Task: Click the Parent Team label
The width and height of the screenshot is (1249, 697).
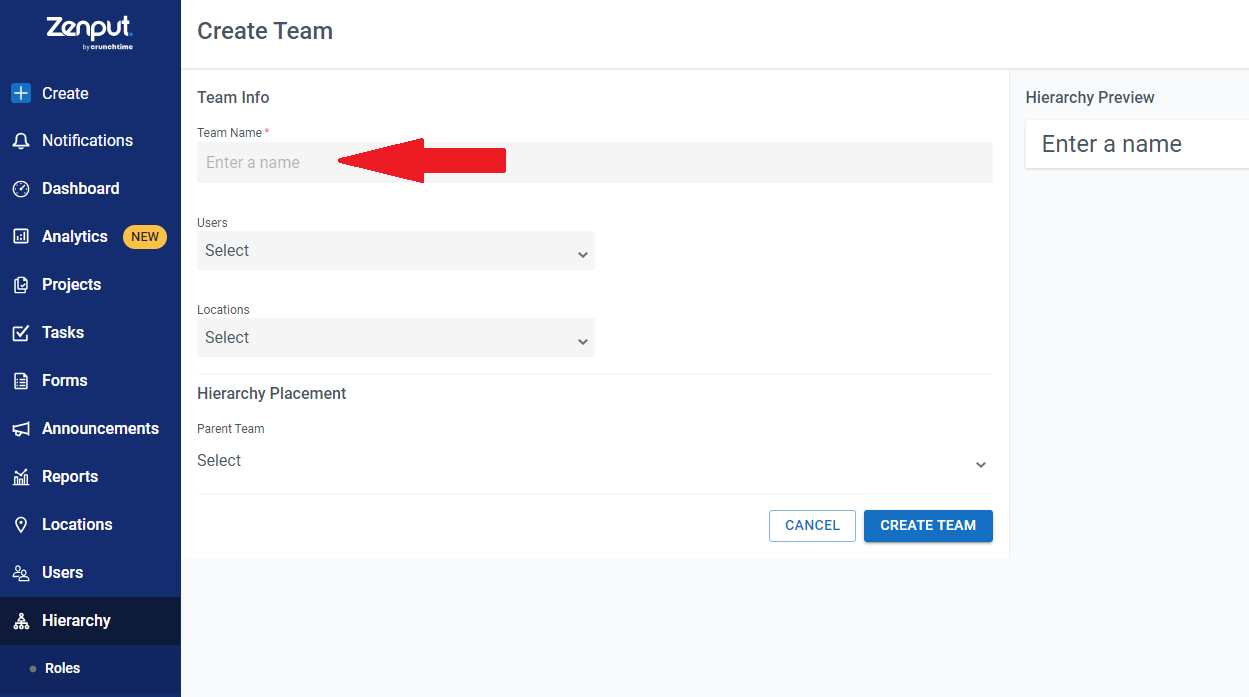Action: point(231,428)
